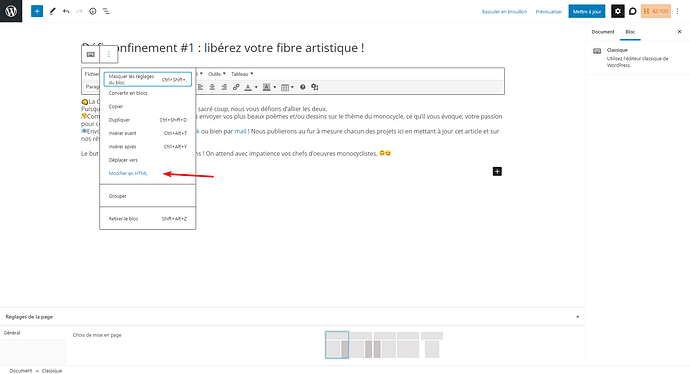Open the Outils menu
The width and height of the screenshot is (690, 374).
[x=217, y=74]
